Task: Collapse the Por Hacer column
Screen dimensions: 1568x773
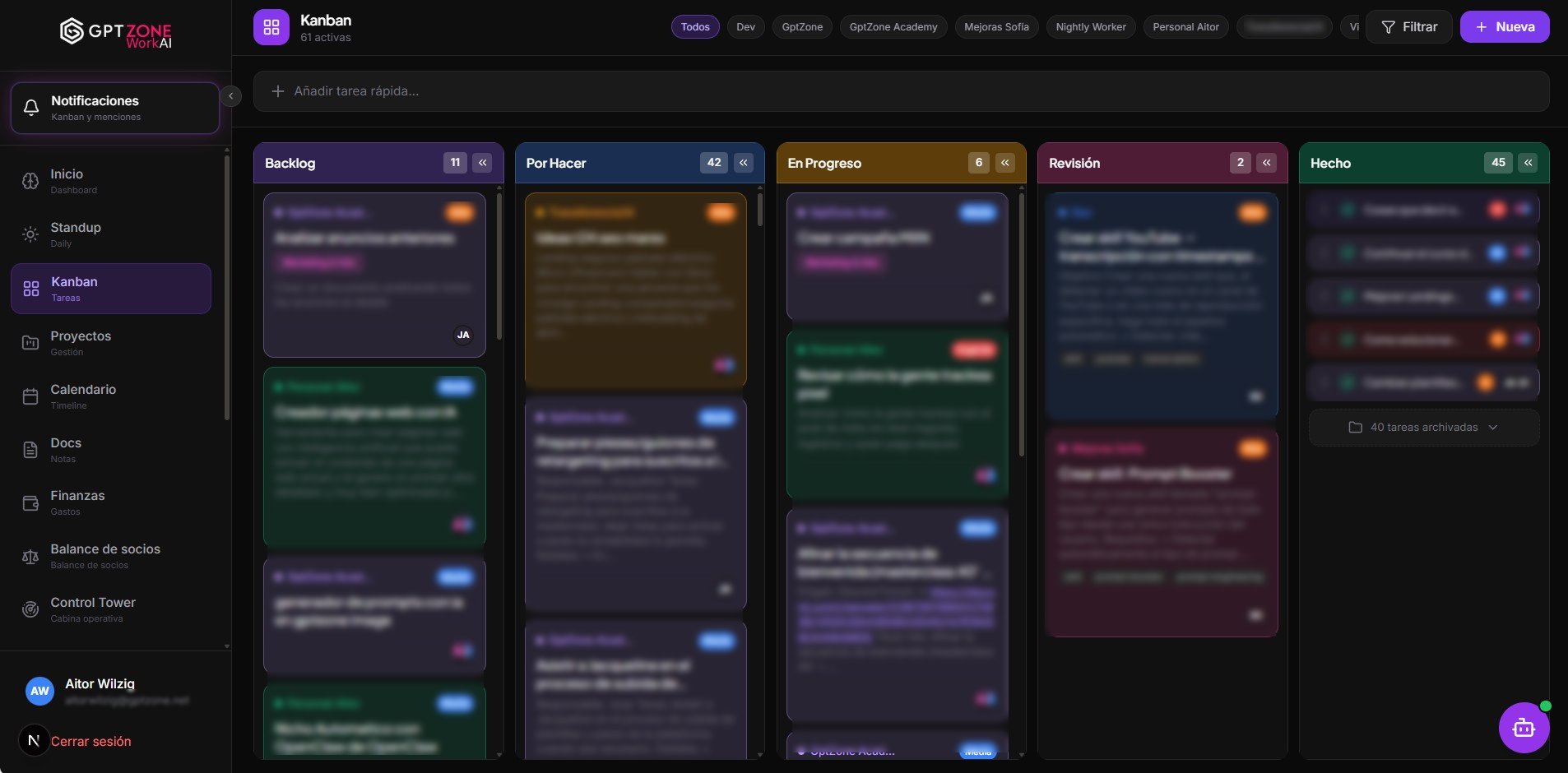Action: click(744, 163)
